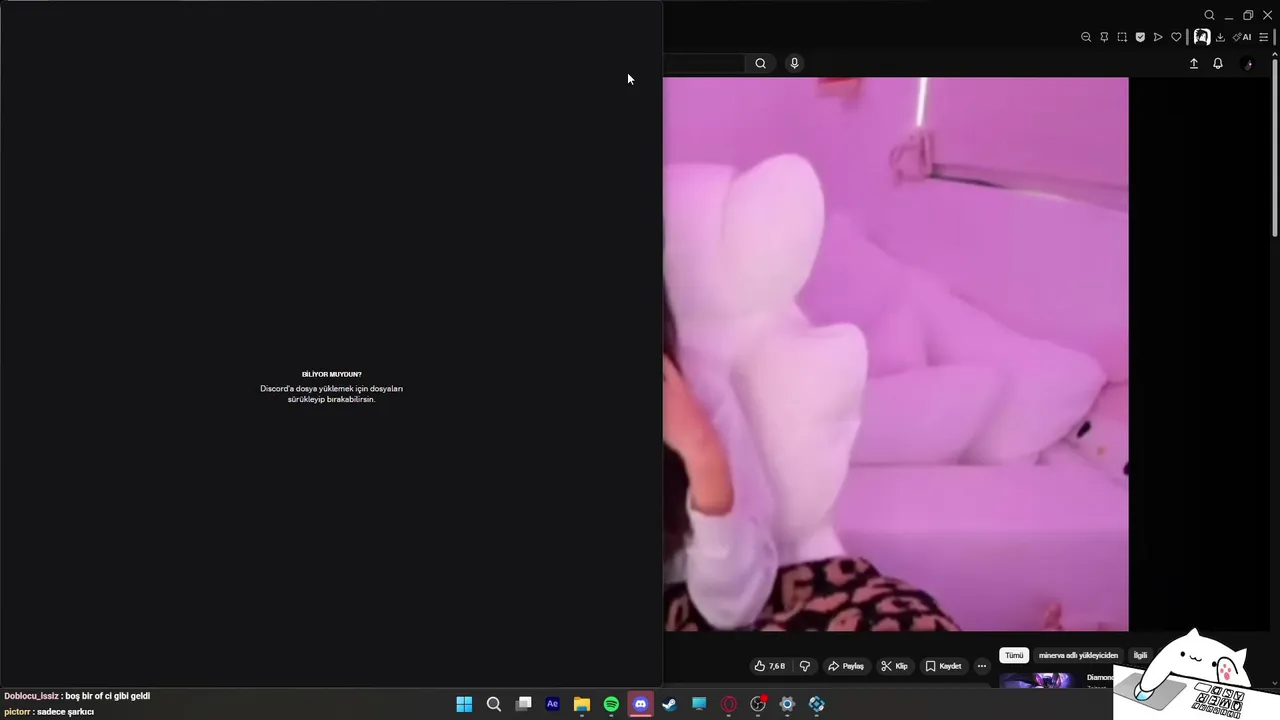Click the browser search icon in title bar
The image size is (1280, 720).
pyautogui.click(x=1209, y=15)
